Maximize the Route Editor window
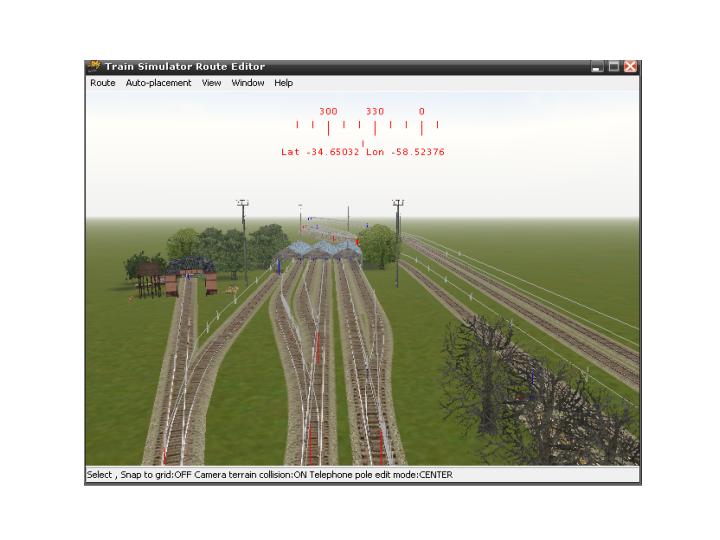Image resolution: width=720 pixels, height=540 pixels. click(614, 67)
